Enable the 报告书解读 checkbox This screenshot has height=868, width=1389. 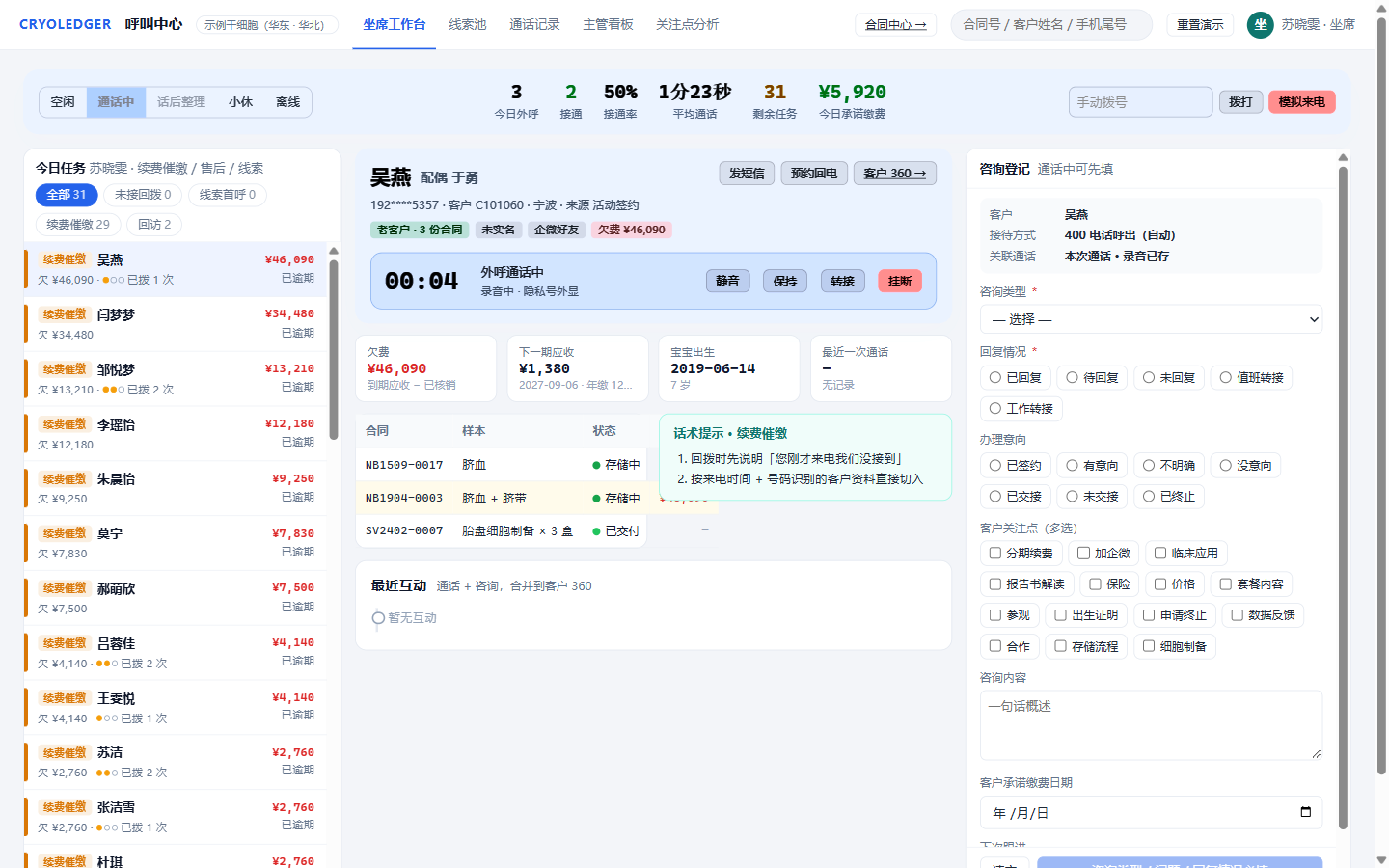pos(995,583)
